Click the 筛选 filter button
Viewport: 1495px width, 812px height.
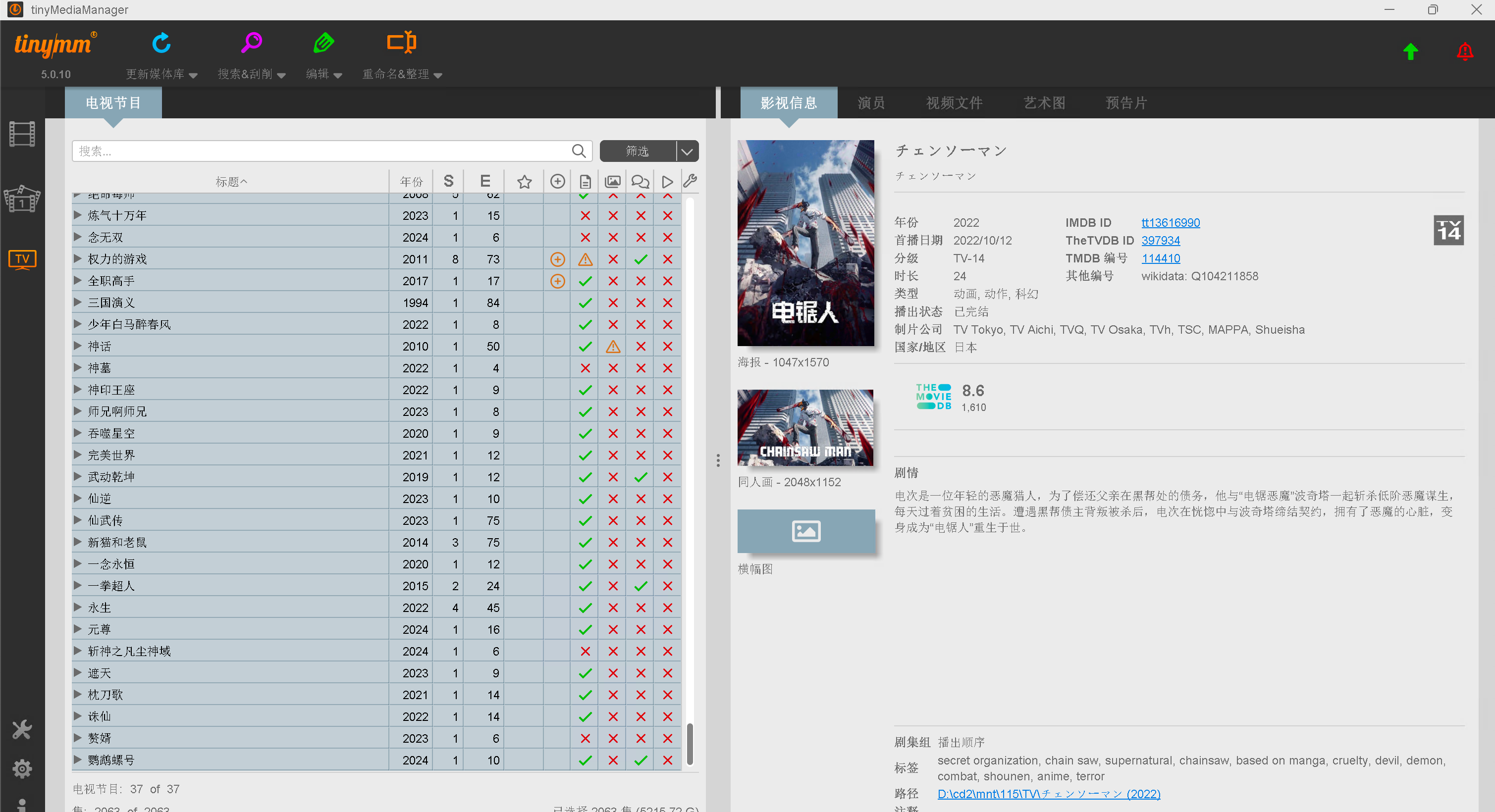(x=638, y=151)
